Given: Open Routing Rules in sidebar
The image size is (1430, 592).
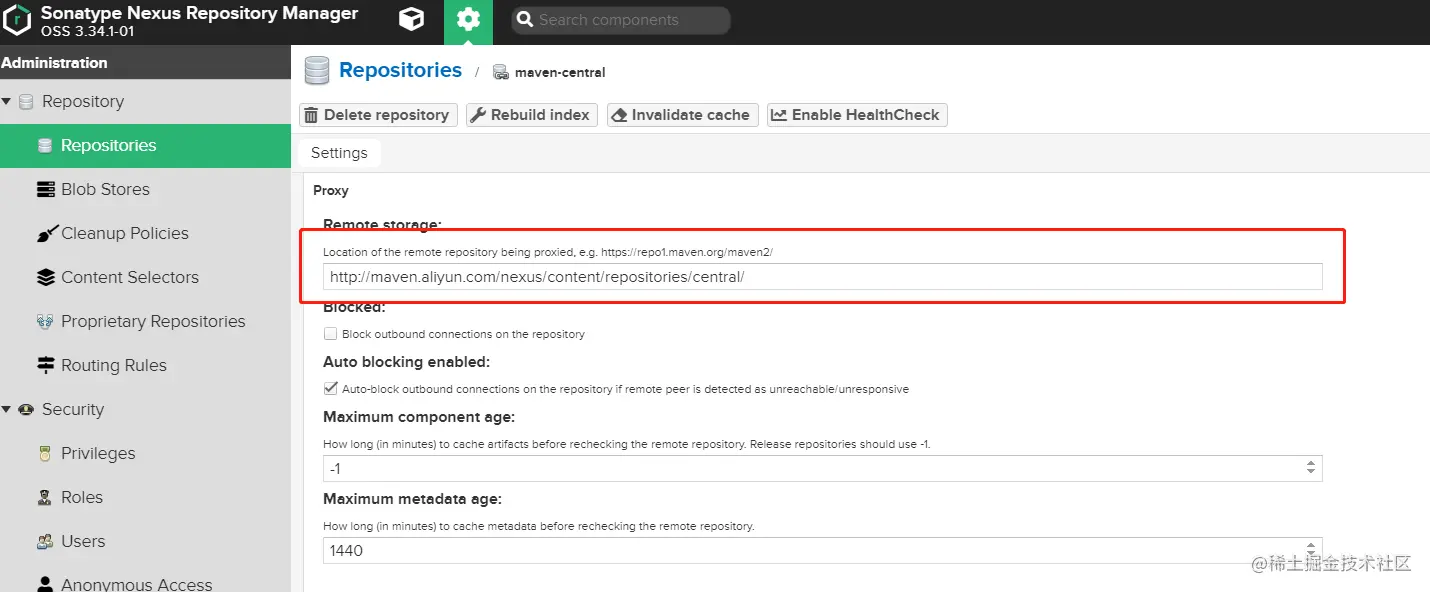Looking at the screenshot, I should pyautogui.click(x=113, y=365).
